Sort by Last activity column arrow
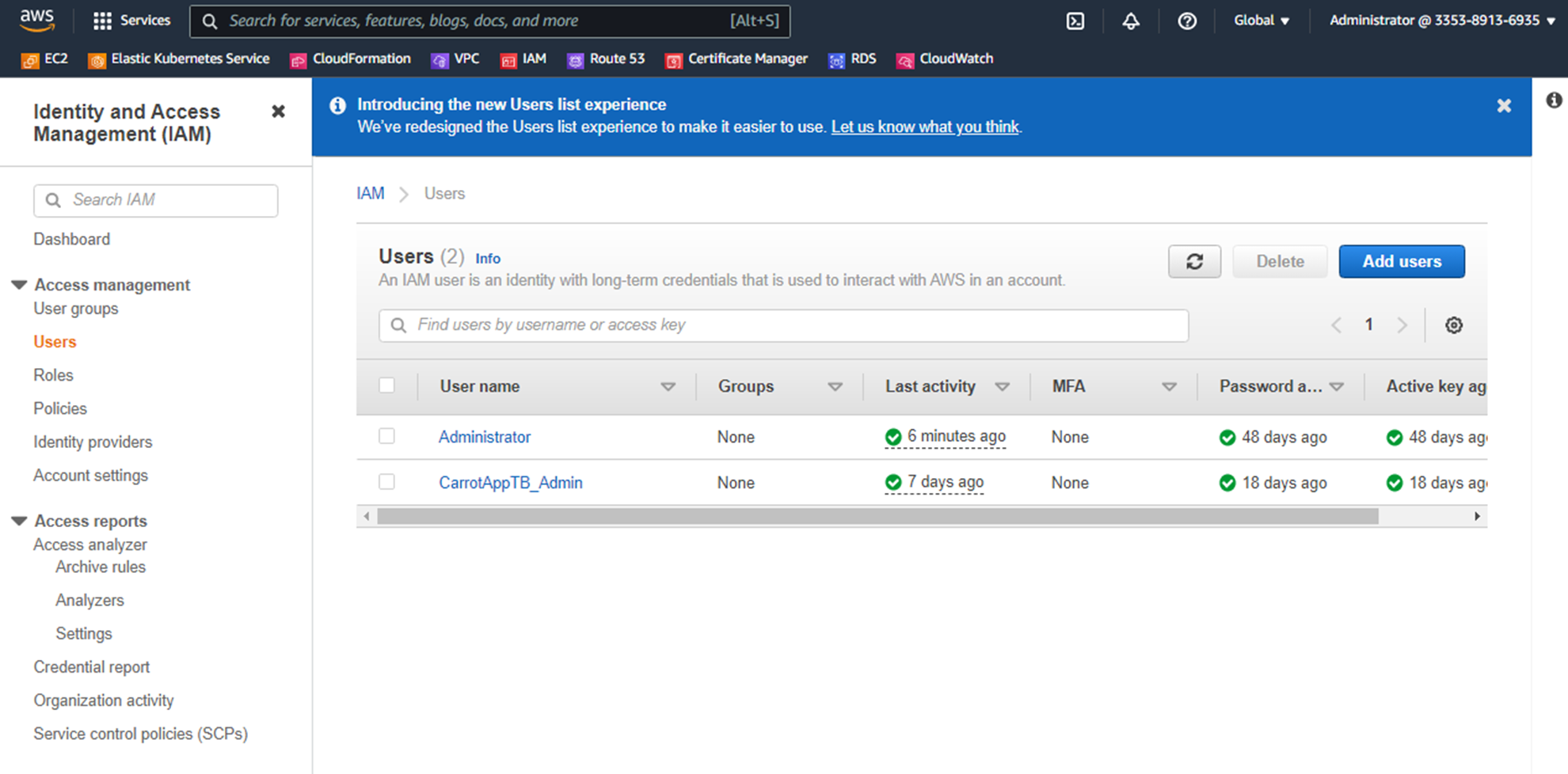1568x774 pixels. pyautogui.click(x=1002, y=387)
